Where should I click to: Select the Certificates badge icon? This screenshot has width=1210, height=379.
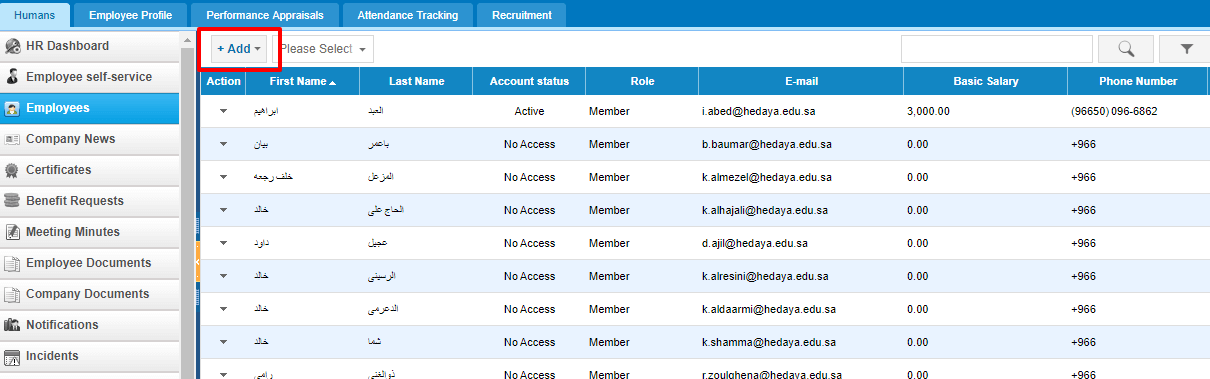coord(13,171)
